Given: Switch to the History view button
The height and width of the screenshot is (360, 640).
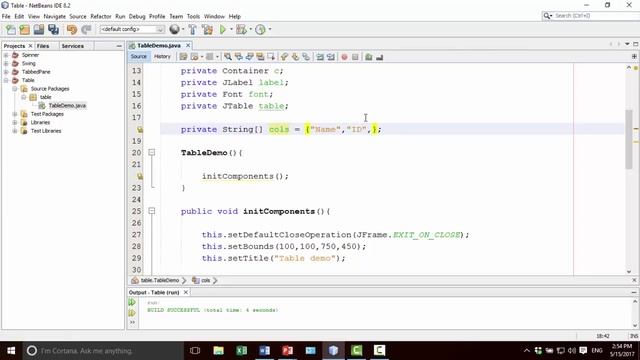Looking at the screenshot, I should coord(162,57).
